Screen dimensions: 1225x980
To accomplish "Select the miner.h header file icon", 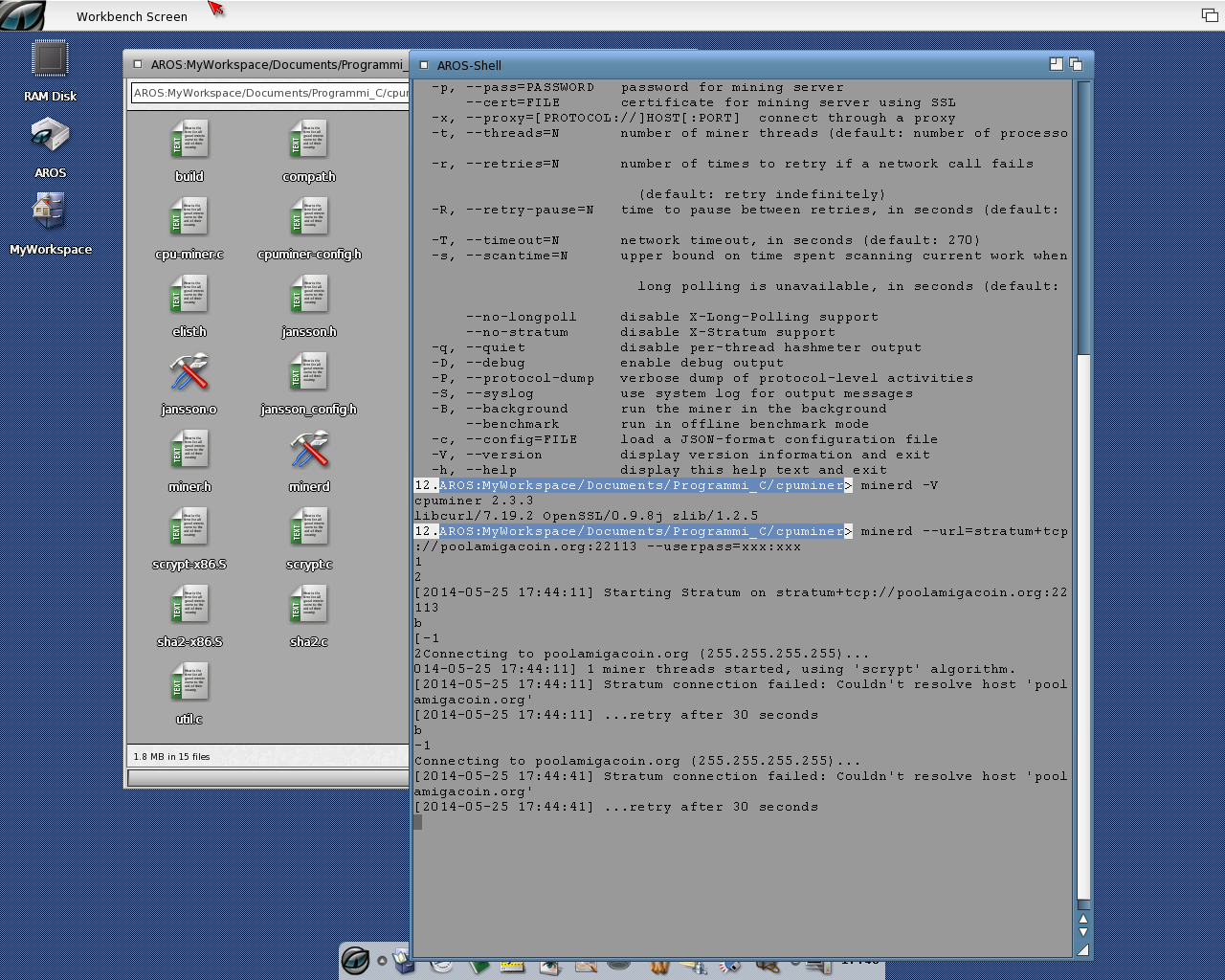I will pyautogui.click(x=189, y=451).
